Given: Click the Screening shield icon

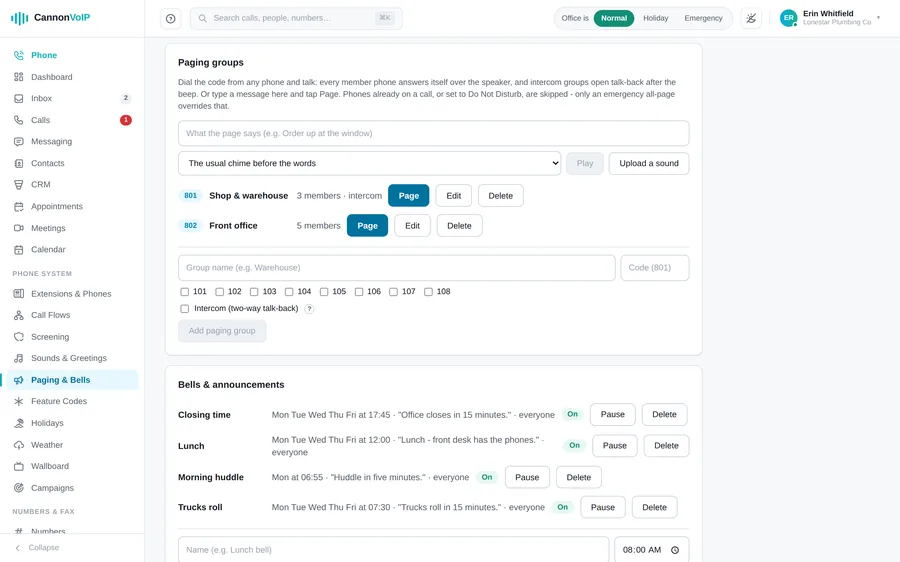Looking at the screenshot, I should pos(19,336).
